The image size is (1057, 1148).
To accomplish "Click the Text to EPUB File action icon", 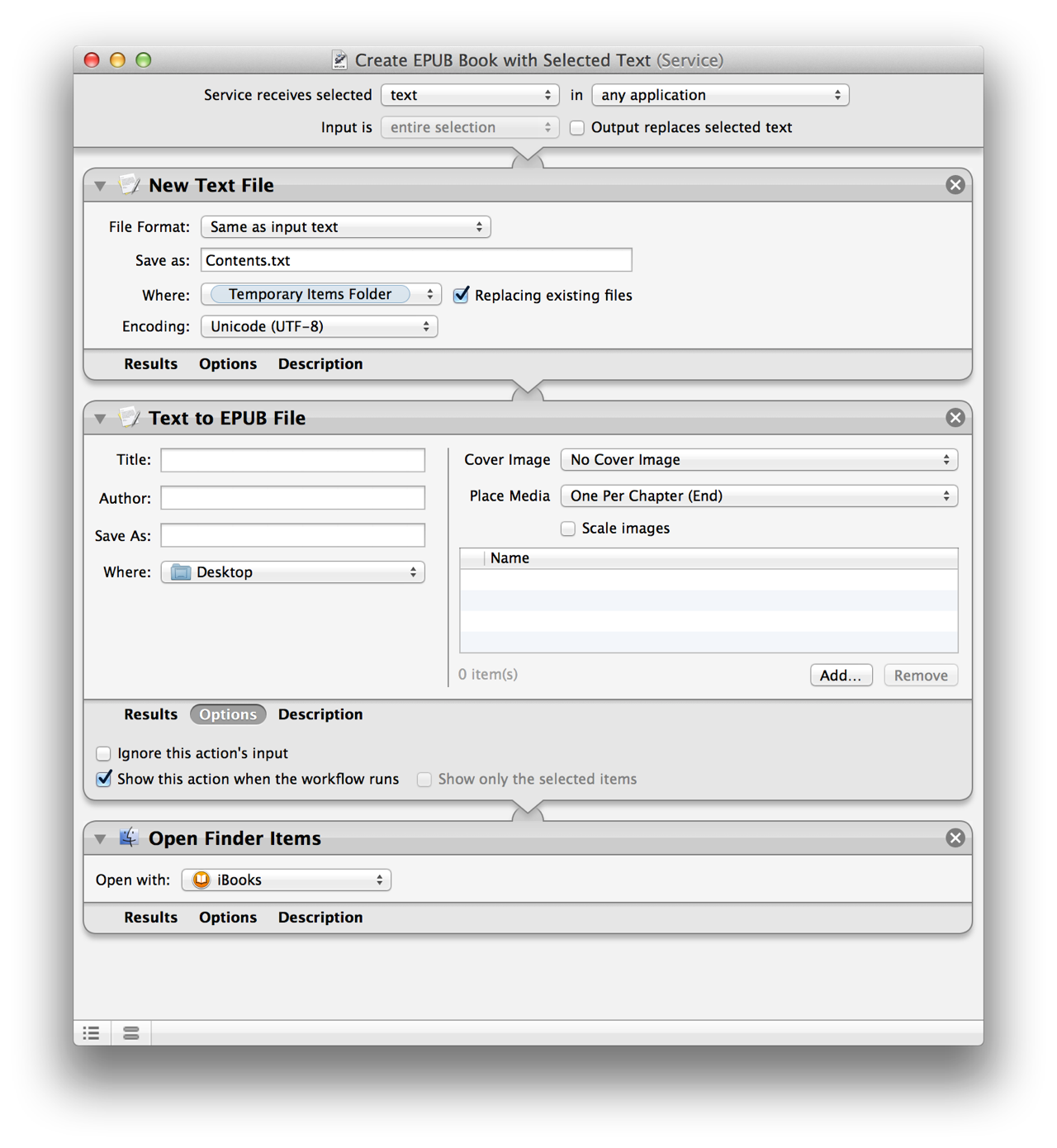I will click(129, 417).
